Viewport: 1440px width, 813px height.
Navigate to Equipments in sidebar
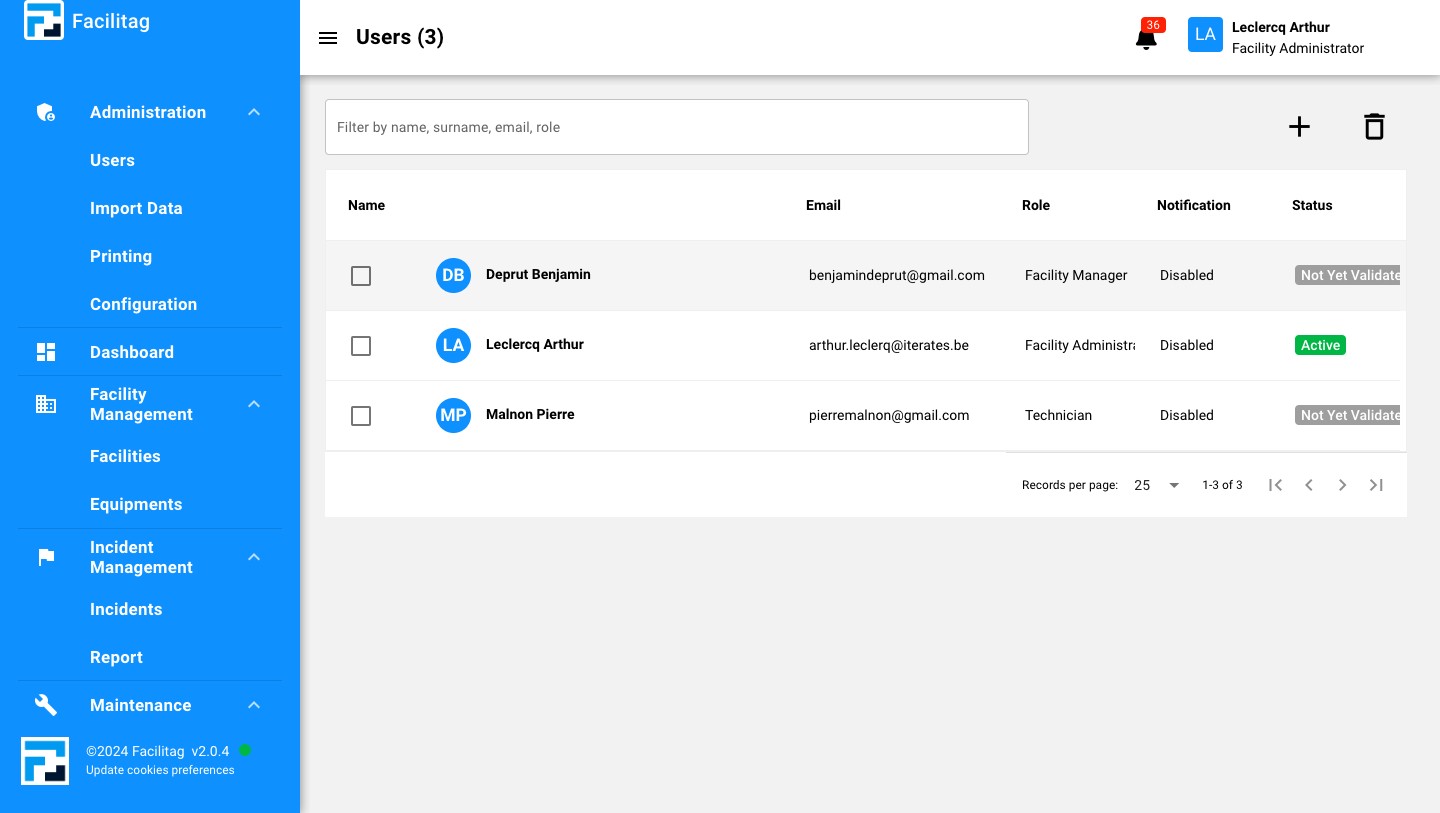click(136, 504)
